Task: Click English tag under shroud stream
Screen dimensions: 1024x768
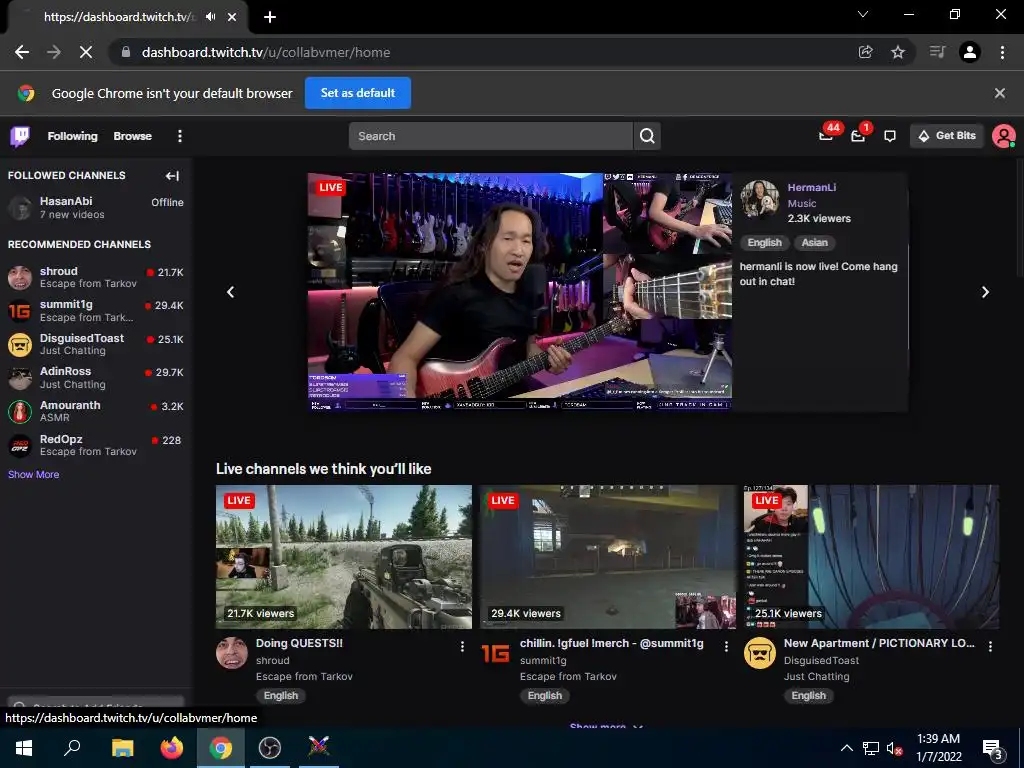Action: click(281, 696)
